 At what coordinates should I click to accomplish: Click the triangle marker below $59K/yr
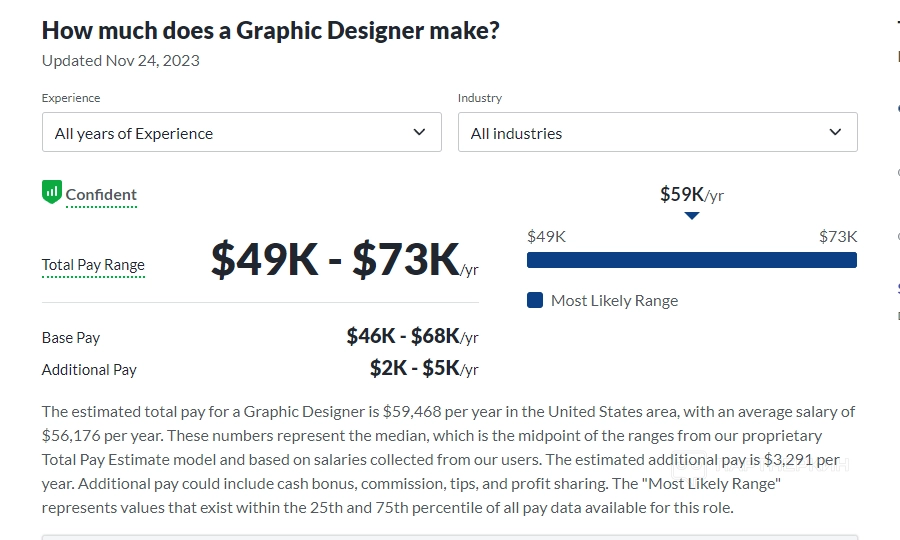coord(691,215)
